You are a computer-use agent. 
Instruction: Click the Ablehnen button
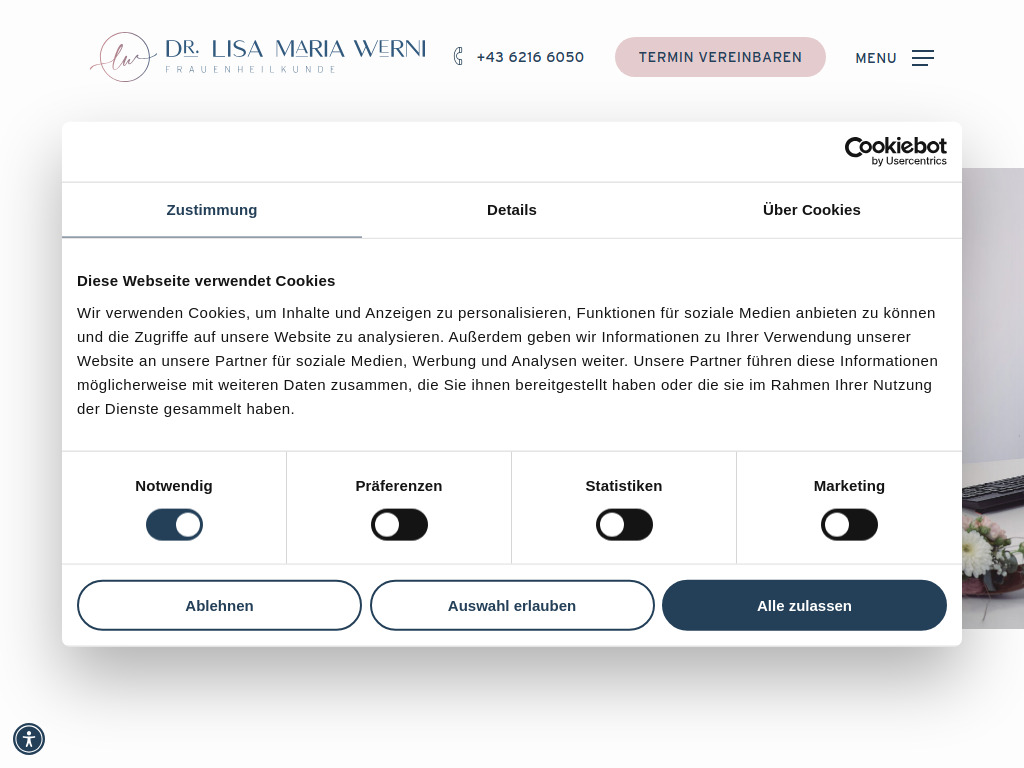(219, 605)
